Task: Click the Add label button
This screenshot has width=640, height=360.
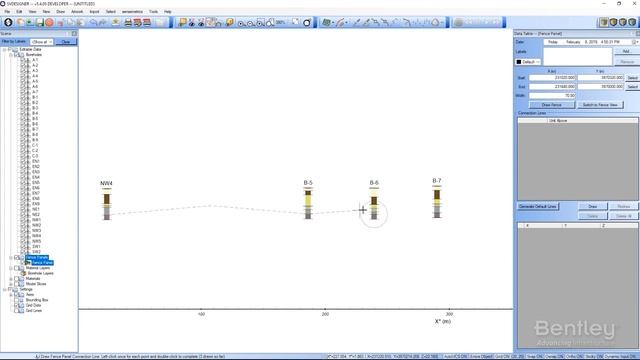Action: (626, 51)
